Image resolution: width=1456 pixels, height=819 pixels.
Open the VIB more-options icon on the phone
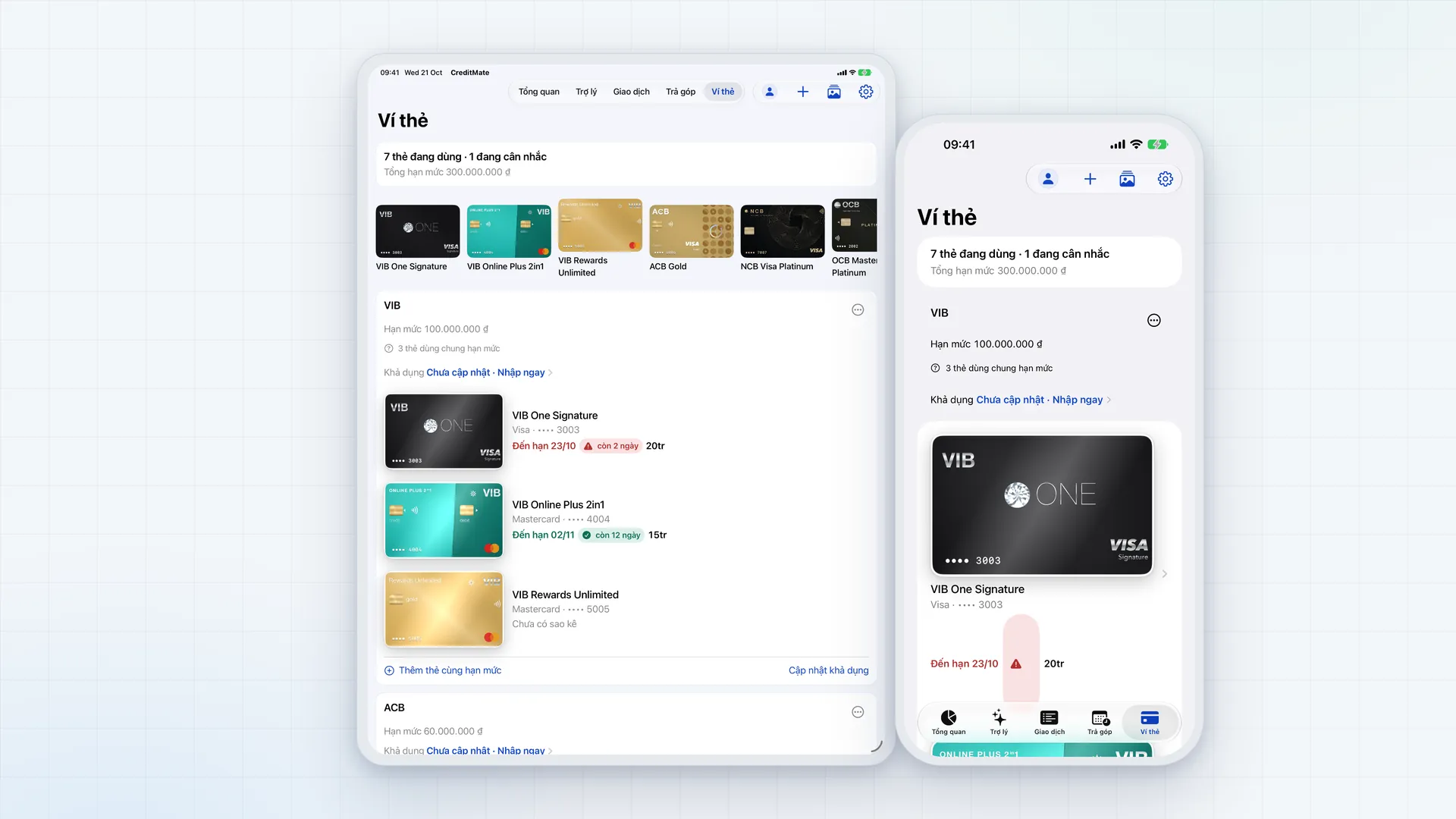click(x=1153, y=320)
